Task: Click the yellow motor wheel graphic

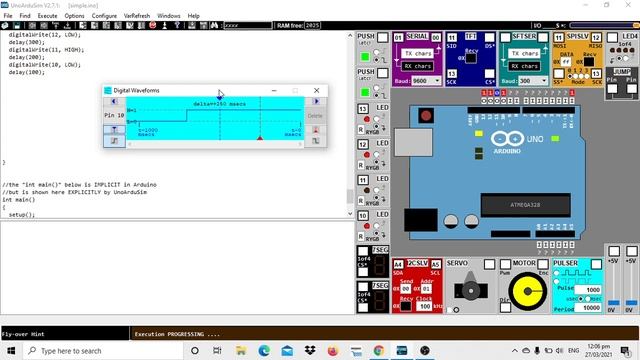Action: tap(527, 291)
